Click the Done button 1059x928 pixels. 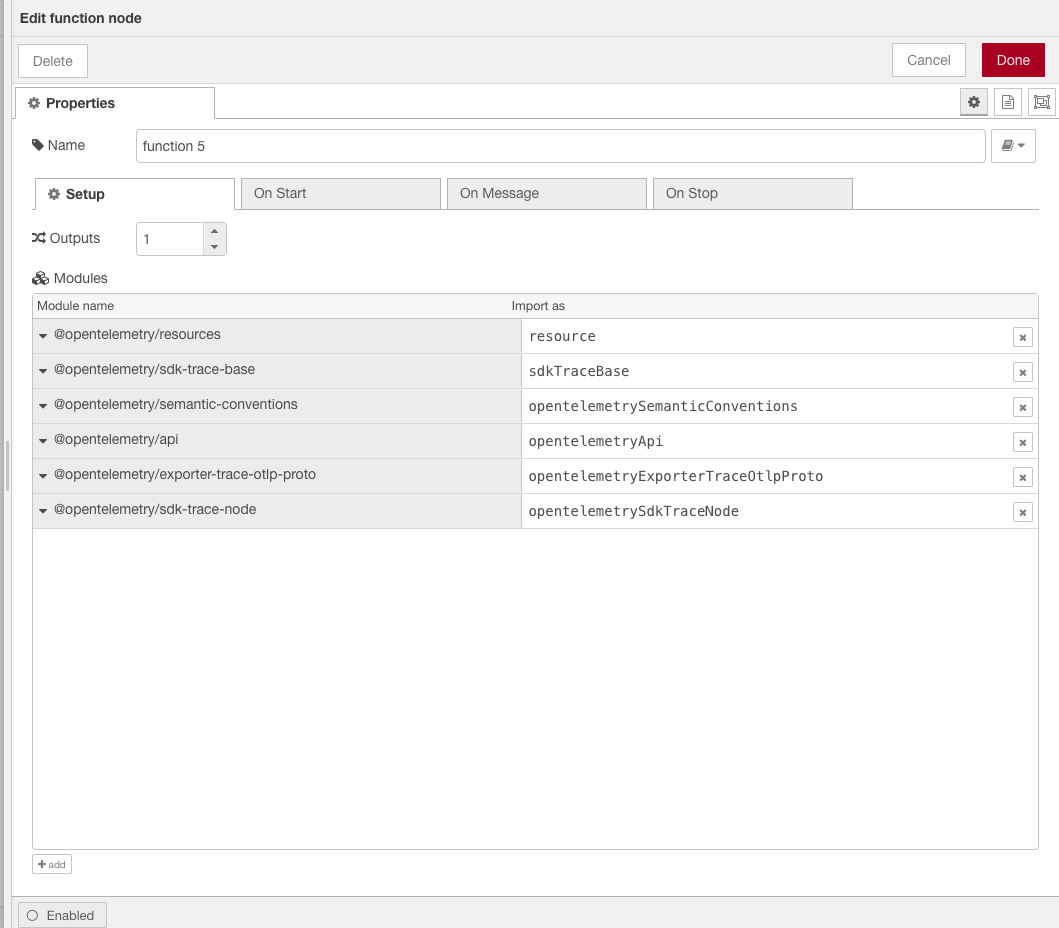click(x=1012, y=59)
